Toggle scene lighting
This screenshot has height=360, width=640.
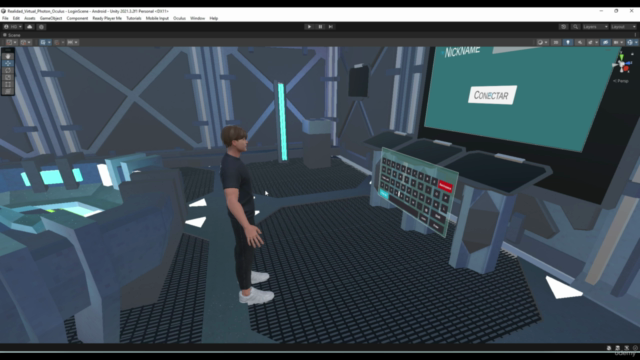(568, 42)
